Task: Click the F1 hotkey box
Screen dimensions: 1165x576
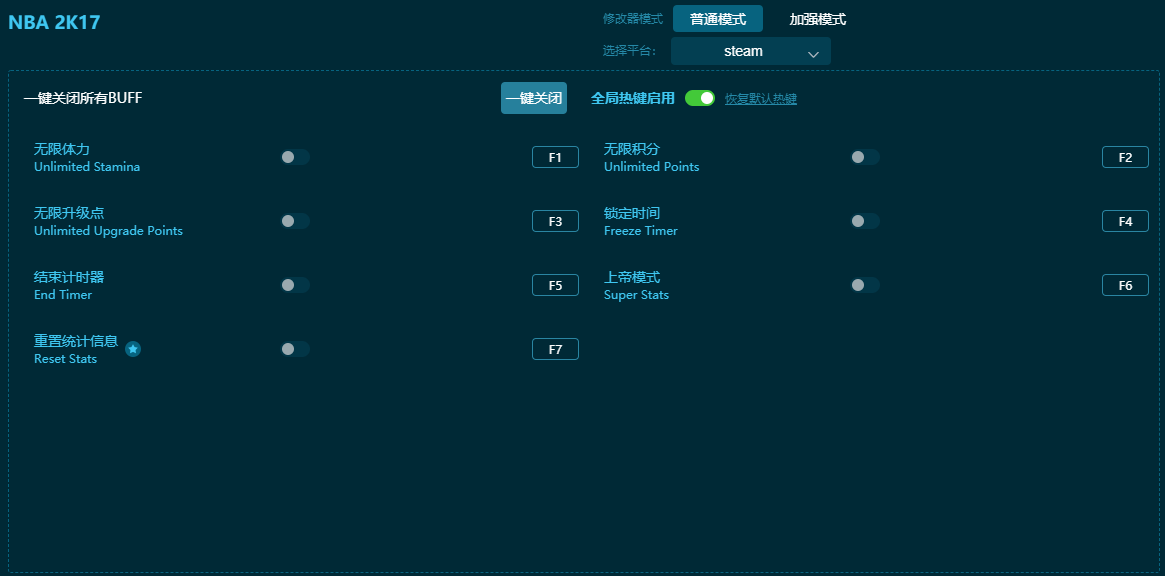Action: coord(555,157)
